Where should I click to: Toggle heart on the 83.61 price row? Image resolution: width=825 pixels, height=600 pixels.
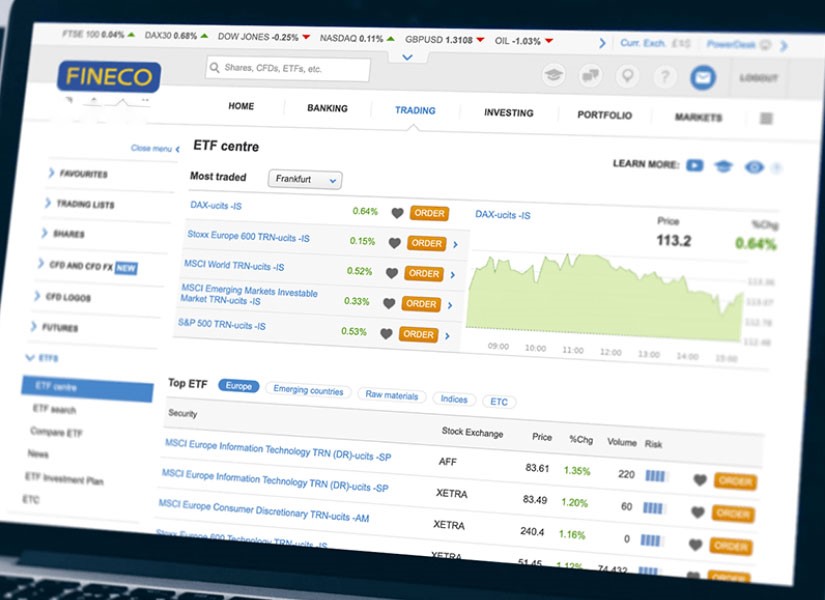point(700,479)
